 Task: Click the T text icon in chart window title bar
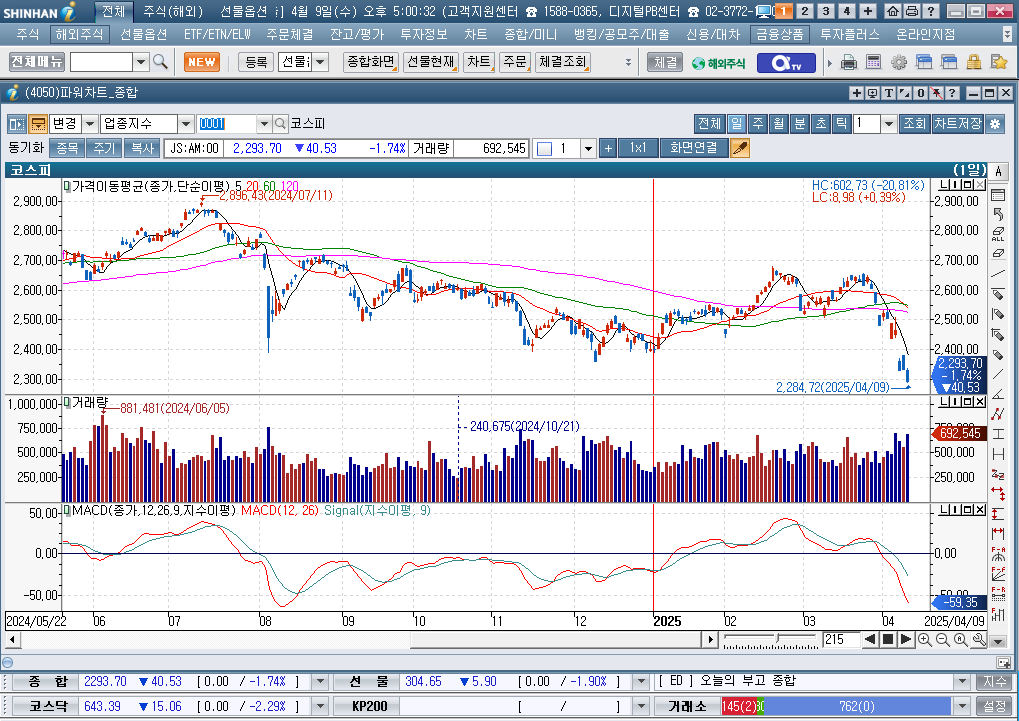[x=888, y=93]
